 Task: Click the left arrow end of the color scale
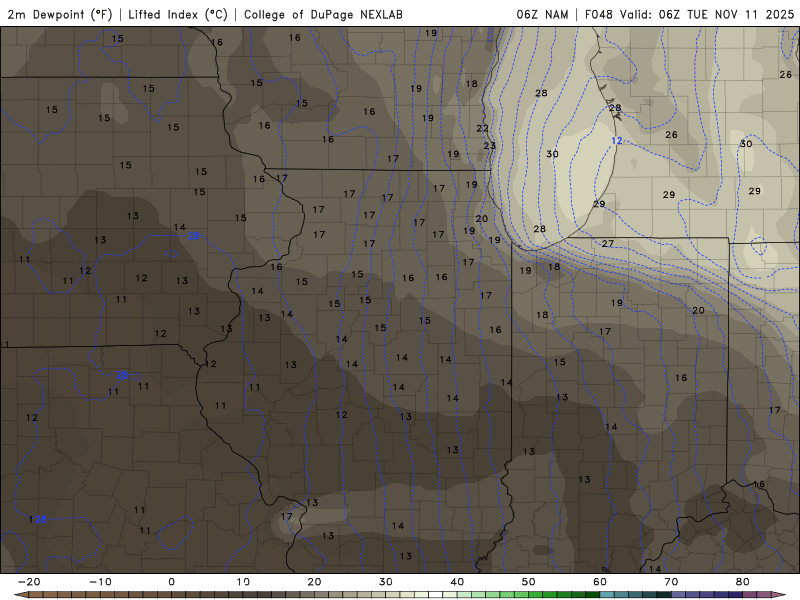pos(21,594)
